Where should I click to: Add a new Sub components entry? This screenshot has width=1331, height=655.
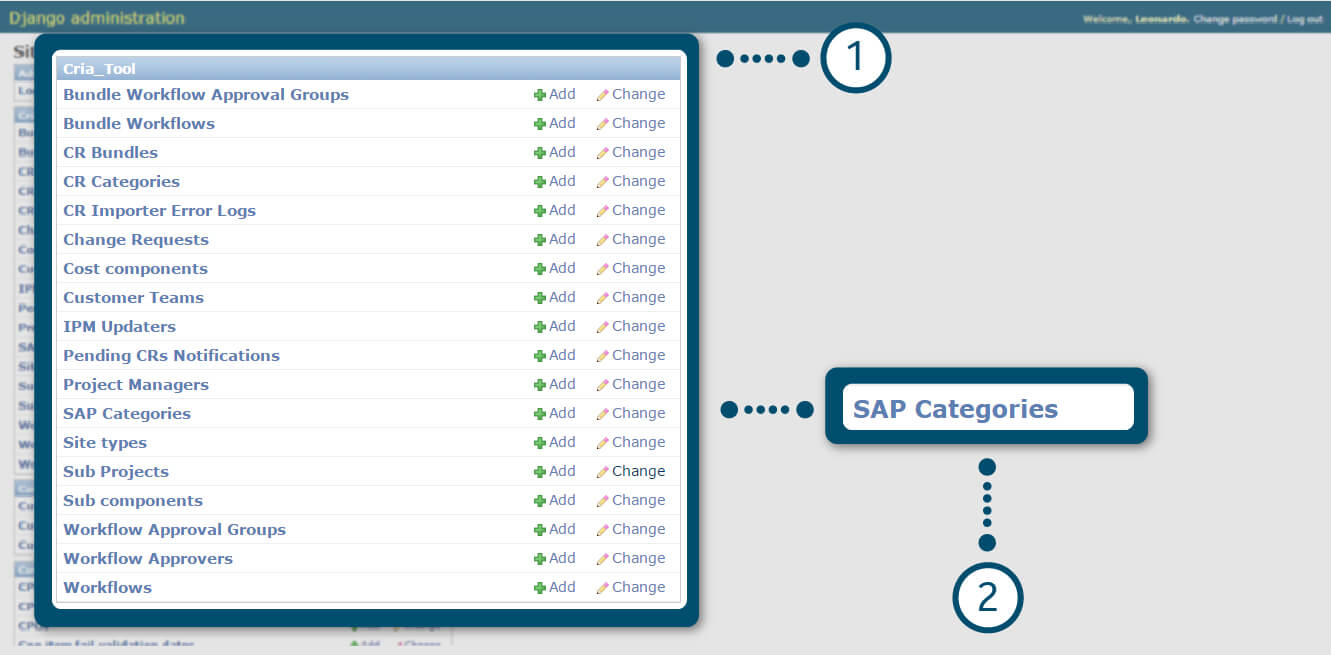click(x=554, y=500)
